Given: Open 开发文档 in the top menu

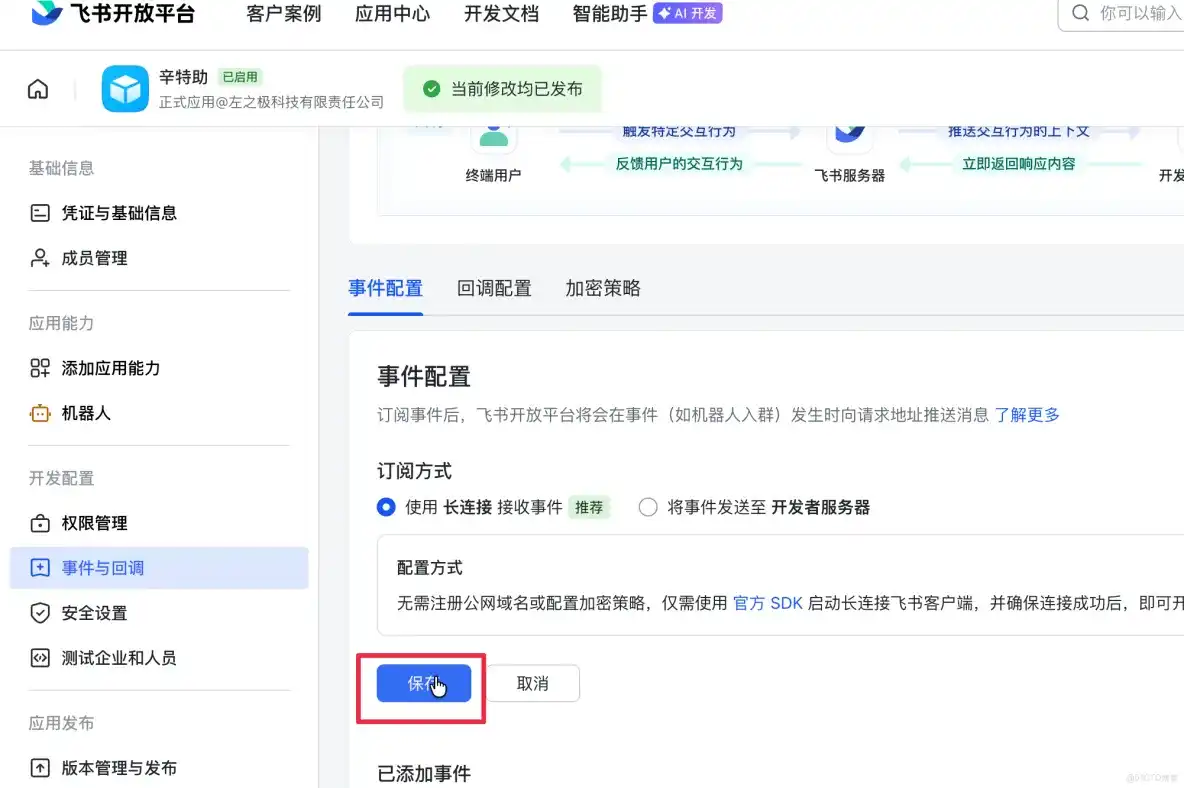Looking at the screenshot, I should click(500, 14).
